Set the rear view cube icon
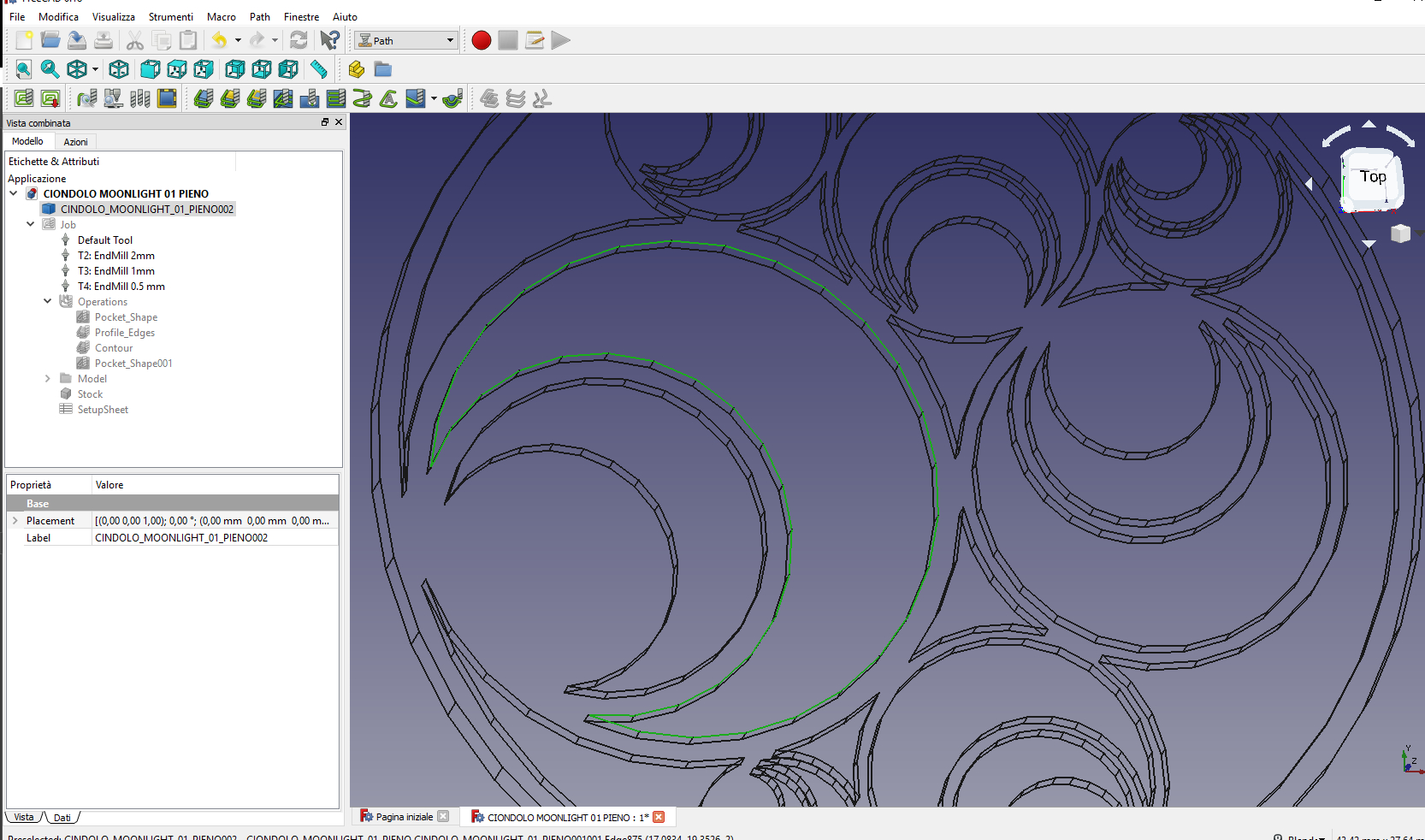This screenshot has height=840, width=1425. pos(234,69)
